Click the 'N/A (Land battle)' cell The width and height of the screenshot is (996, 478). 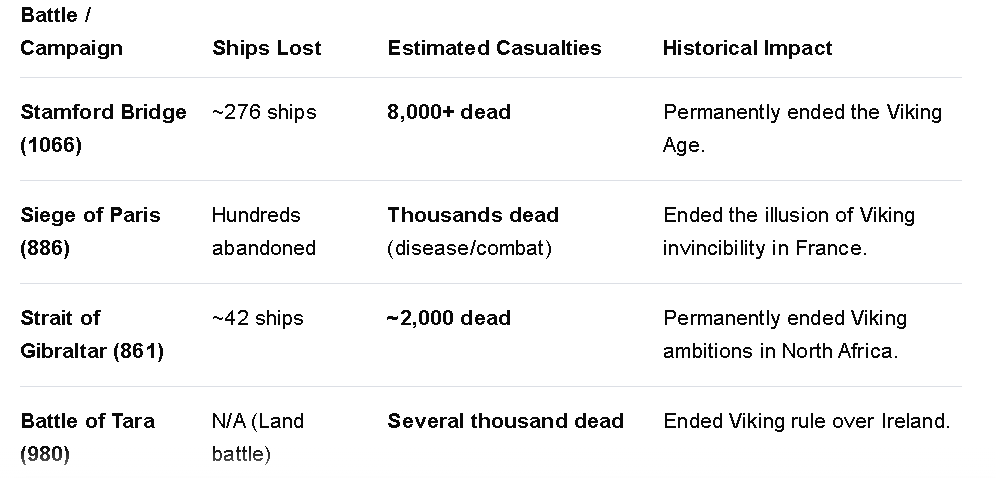point(258,437)
